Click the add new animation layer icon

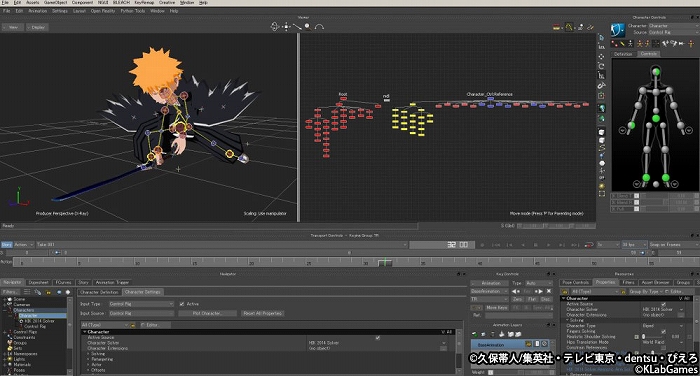coord(475,334)
